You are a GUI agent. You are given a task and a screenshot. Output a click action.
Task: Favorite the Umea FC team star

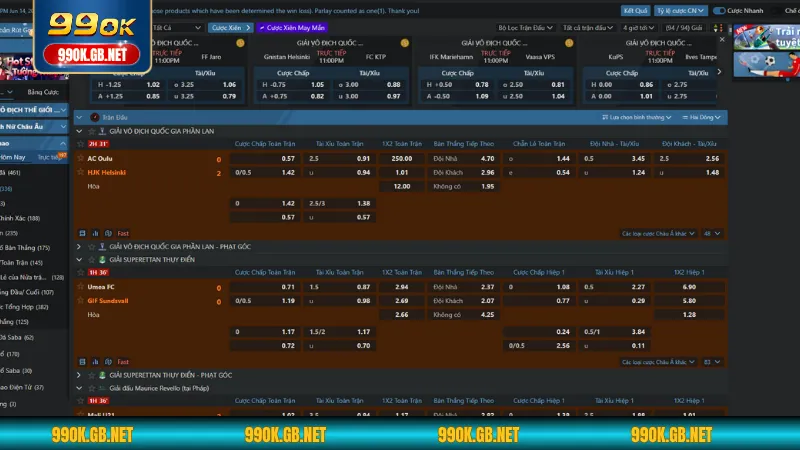pyautogui.click(x=80, y=287)
